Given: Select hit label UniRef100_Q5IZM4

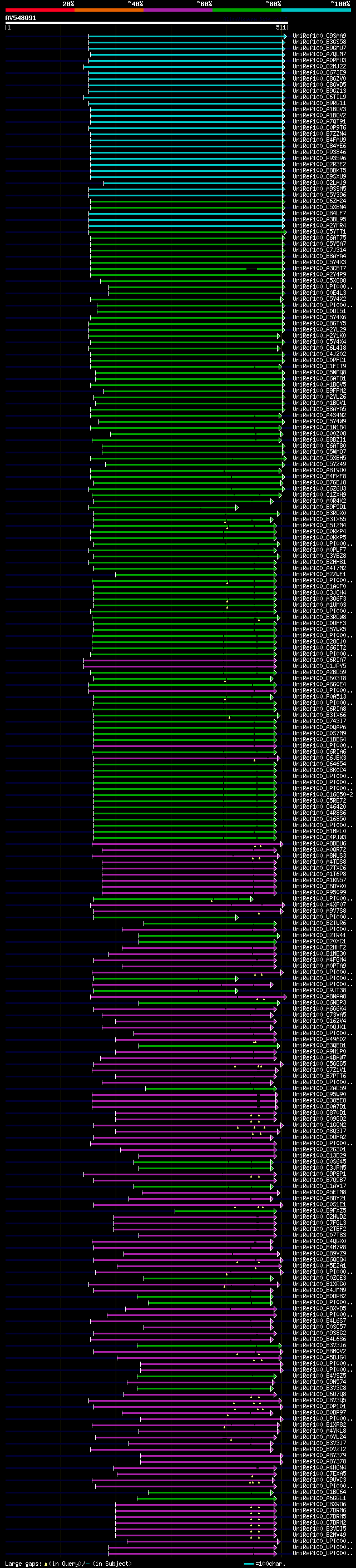Looking at the screenshot, I should click(x=319, y=525).
